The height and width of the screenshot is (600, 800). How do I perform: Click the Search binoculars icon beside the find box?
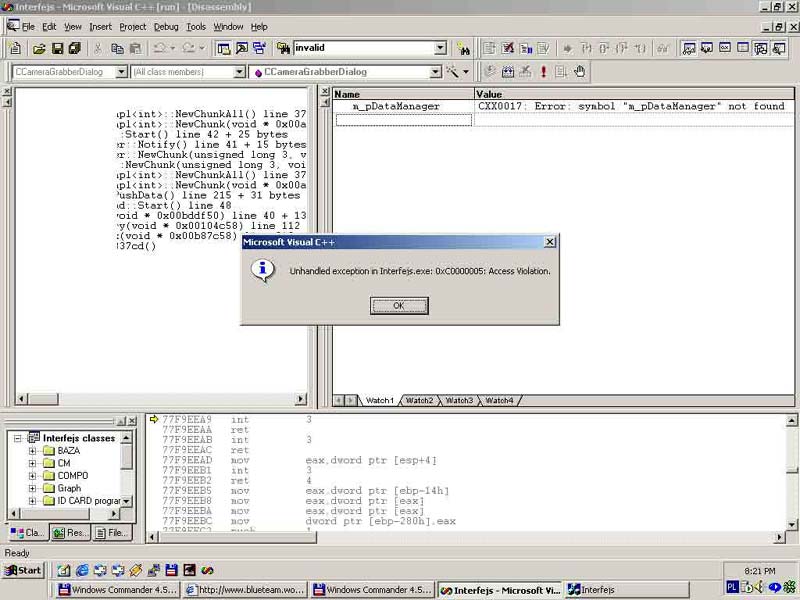tap(463, 48)
